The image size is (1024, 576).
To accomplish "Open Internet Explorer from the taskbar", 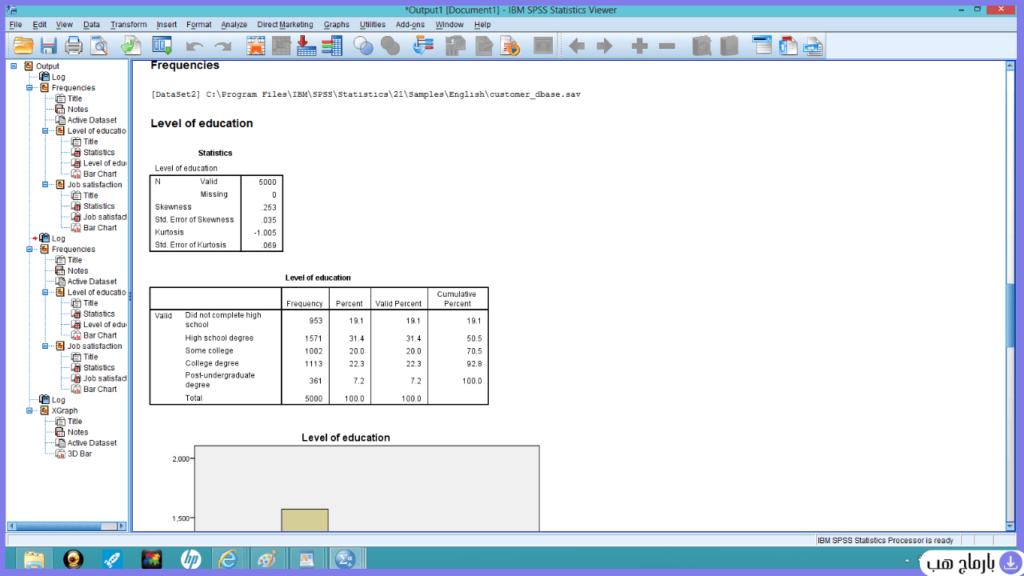I will point(228,560).
